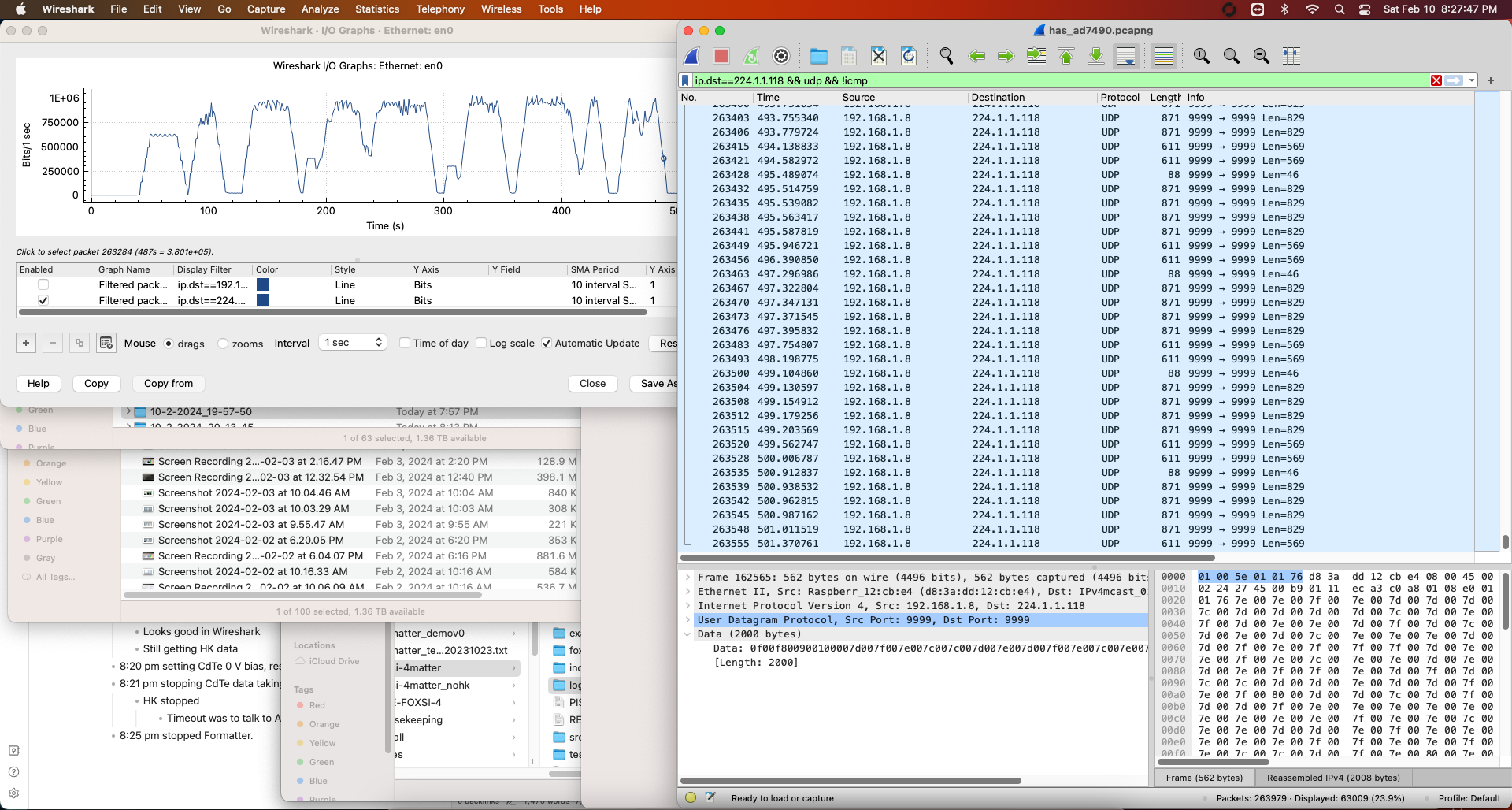Expand User Datagram Protocol row
Viewport: 1512px width, 810px height.
(687, 620)
